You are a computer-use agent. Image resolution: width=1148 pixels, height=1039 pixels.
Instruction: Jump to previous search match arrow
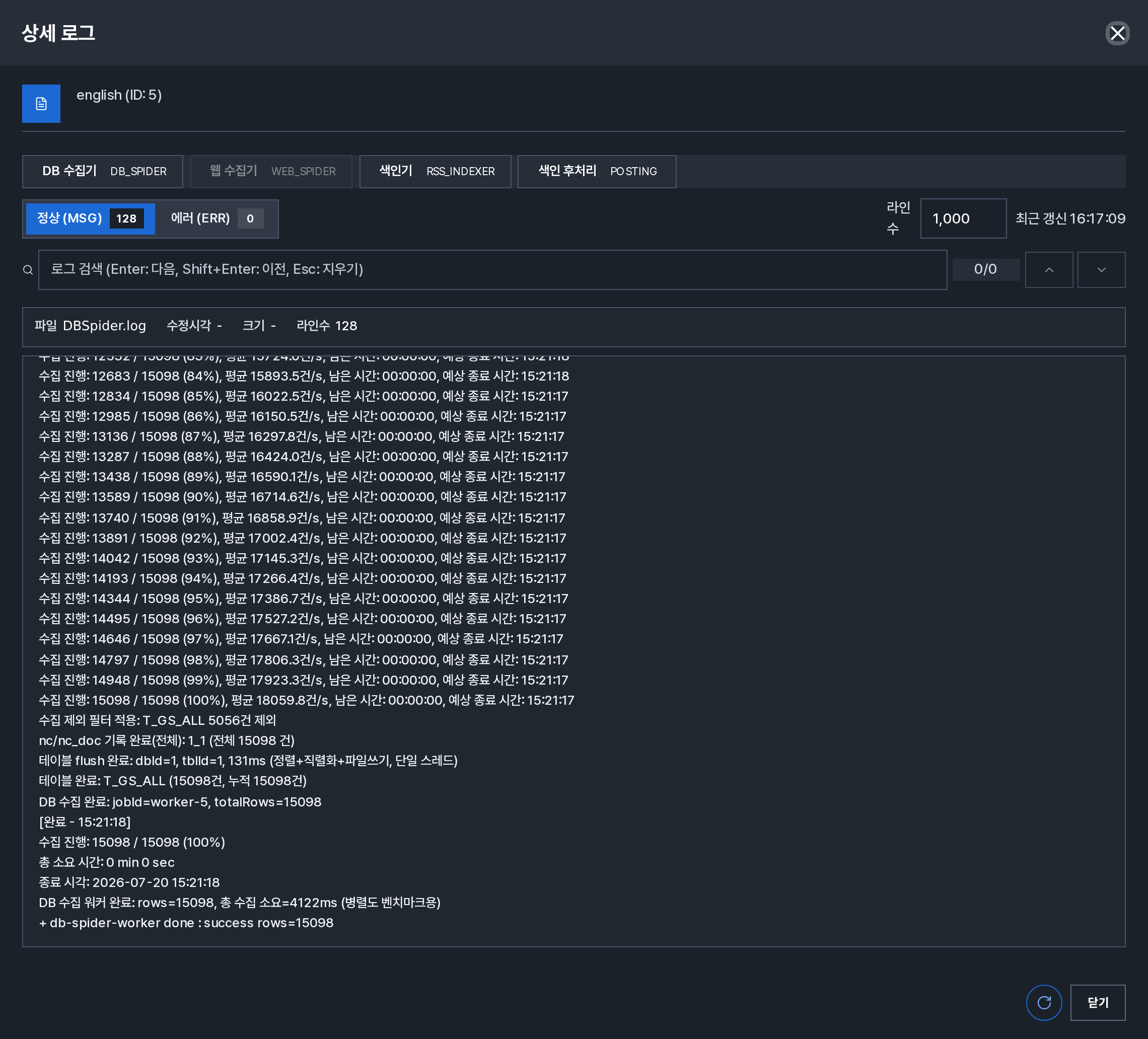click(x=1049, y=270)
